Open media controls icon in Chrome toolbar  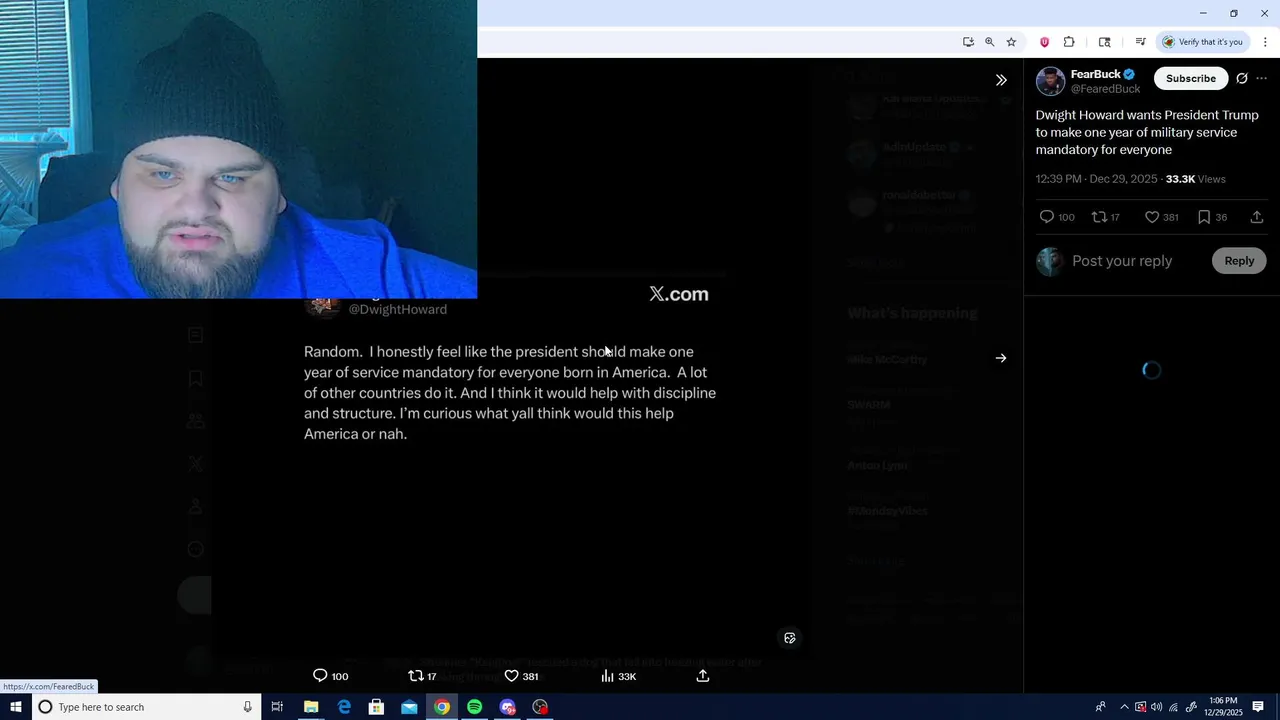[1140, 42]
